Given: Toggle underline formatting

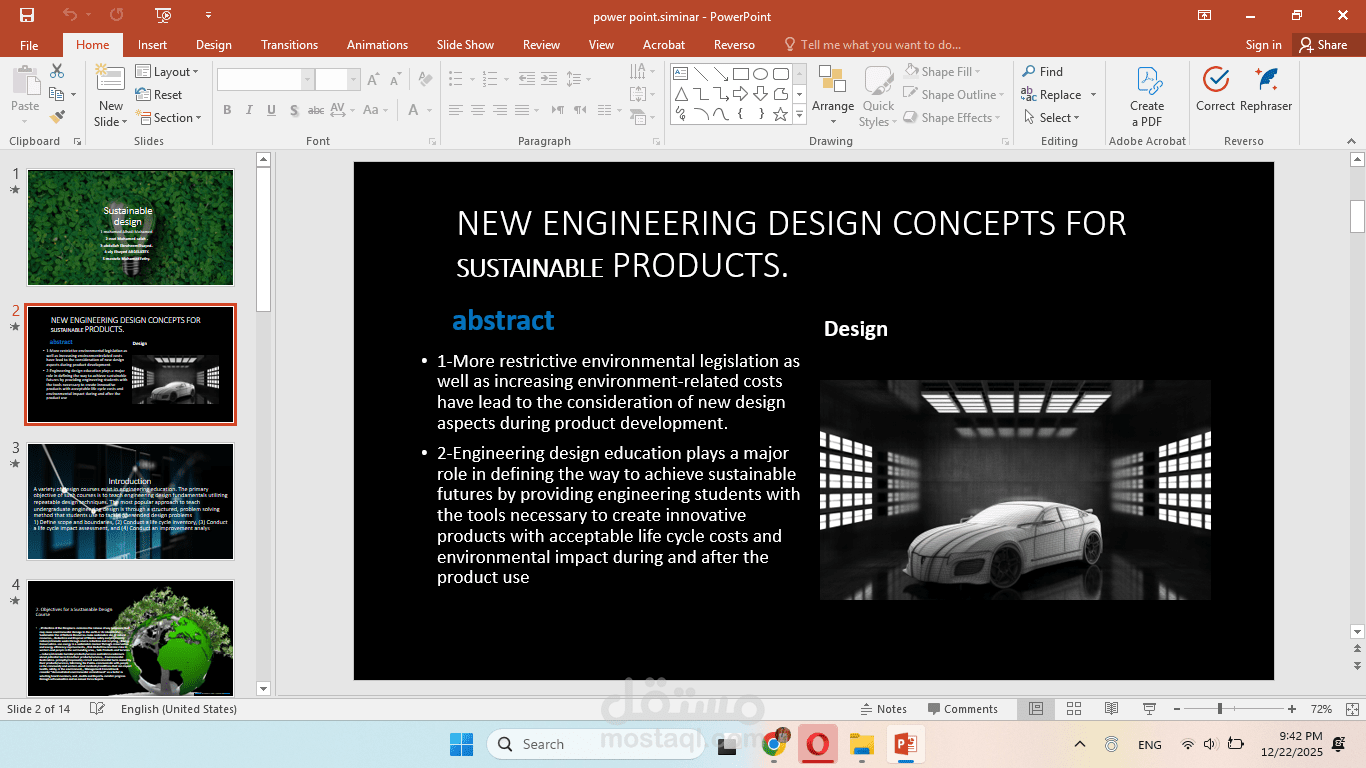Looking at the screenshot, I should click(x=271, y=109).
